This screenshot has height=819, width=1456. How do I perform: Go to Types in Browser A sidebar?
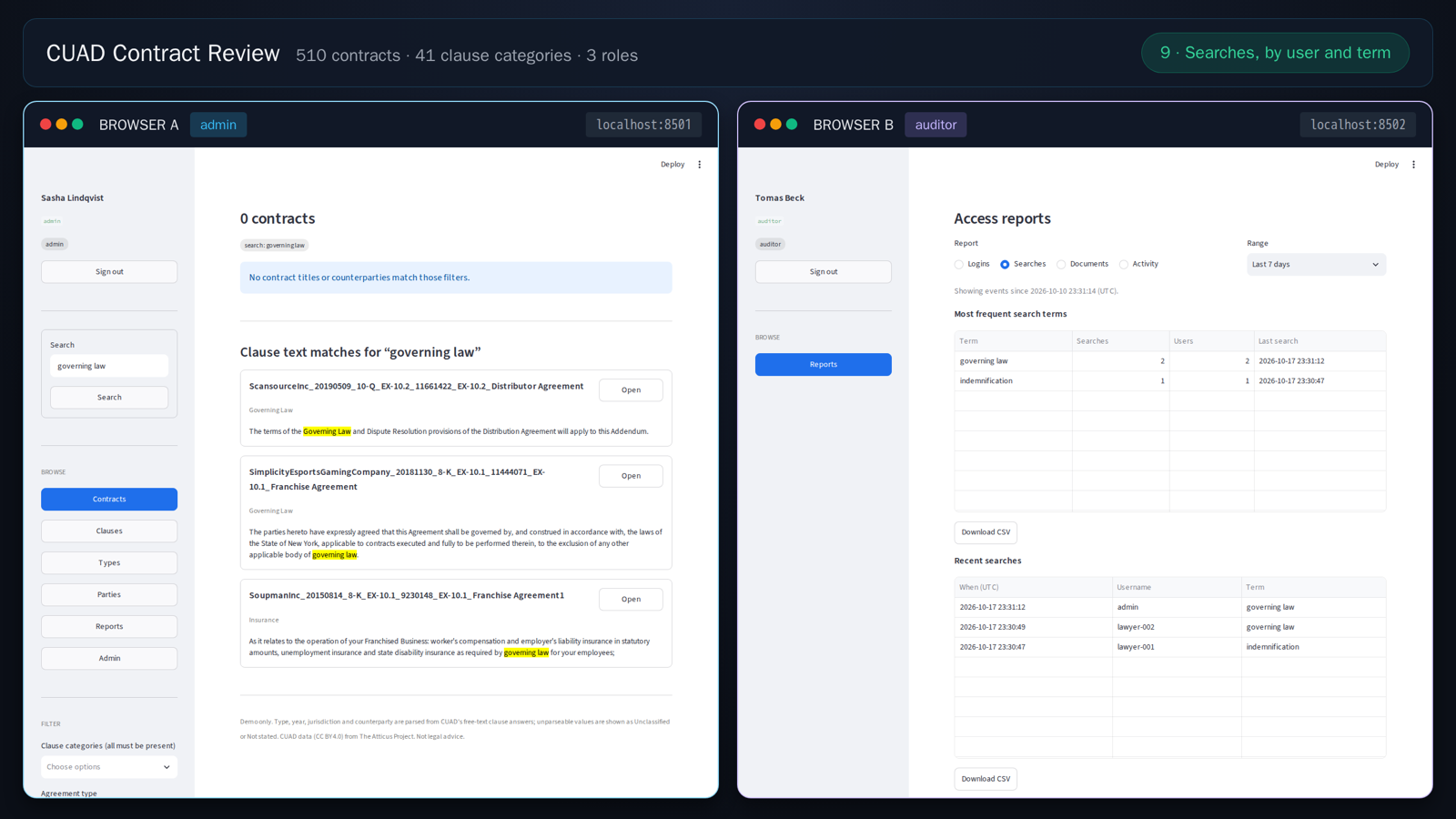(x=109, y=563)
